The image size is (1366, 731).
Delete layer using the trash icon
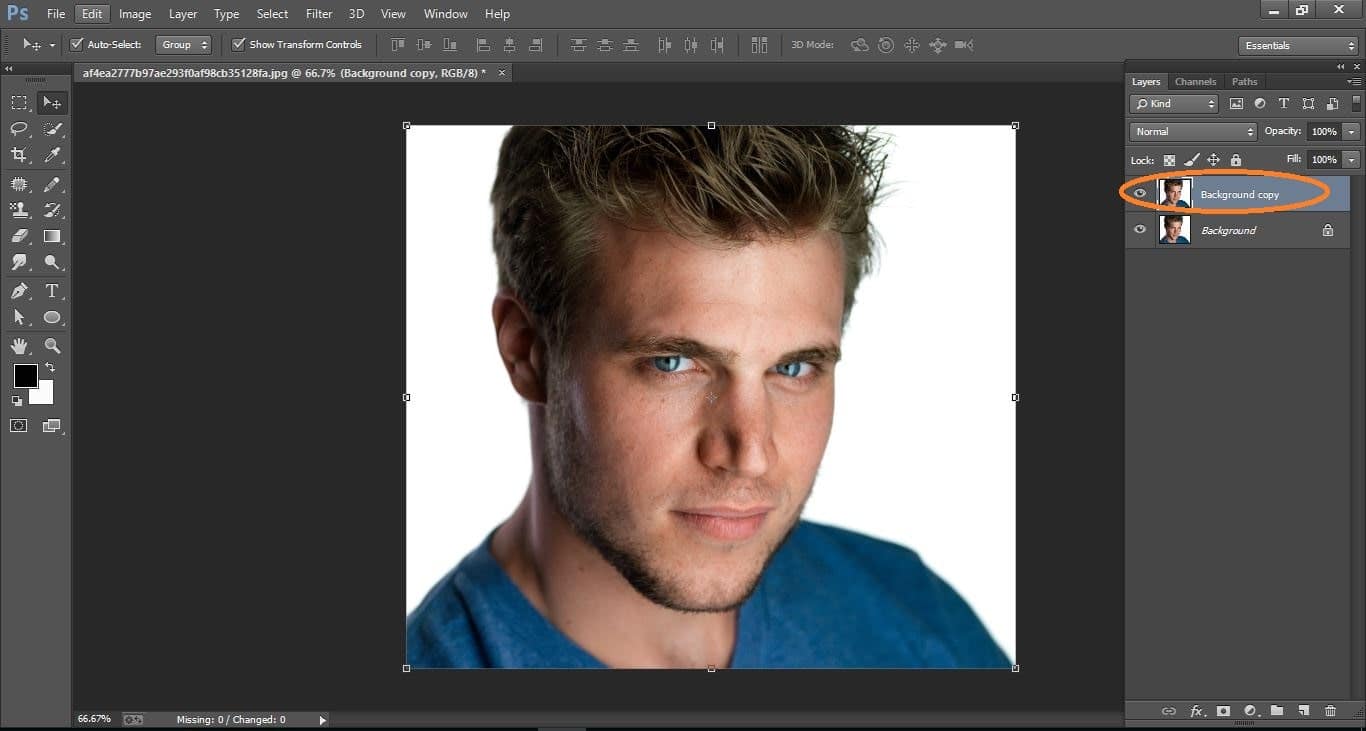[x=1330, y=711]
